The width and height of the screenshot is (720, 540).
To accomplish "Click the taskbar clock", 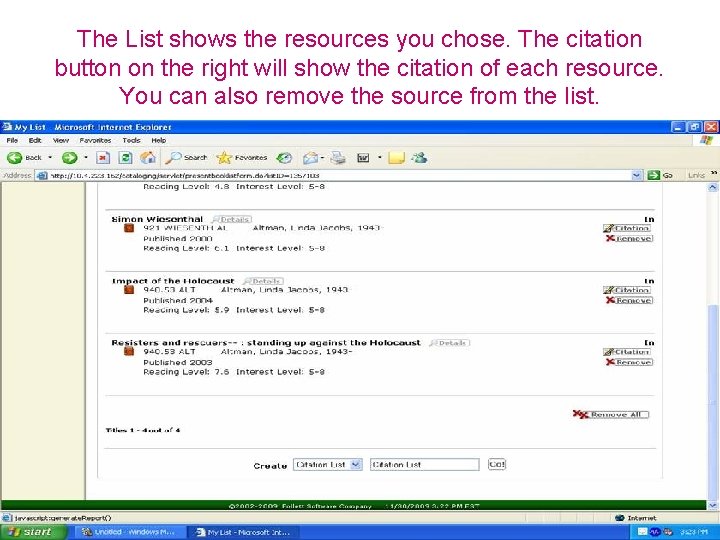I will click(x=693, y=532).
